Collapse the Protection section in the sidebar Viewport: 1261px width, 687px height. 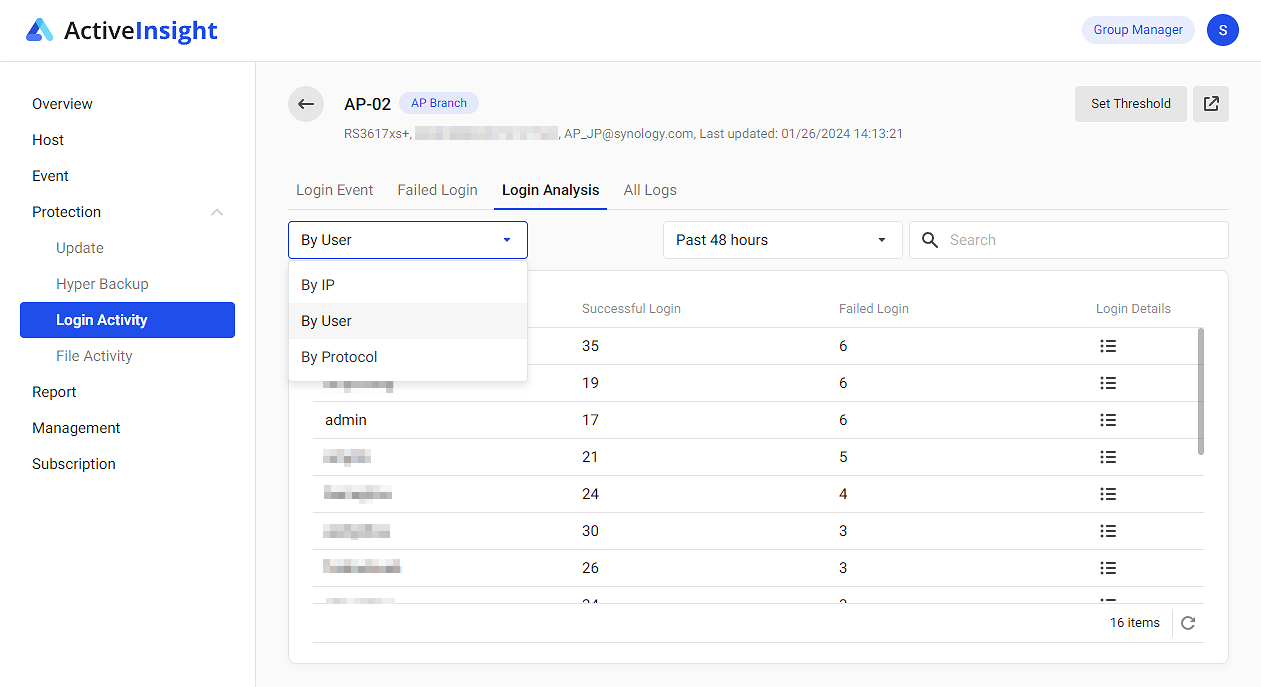(217, 212)
